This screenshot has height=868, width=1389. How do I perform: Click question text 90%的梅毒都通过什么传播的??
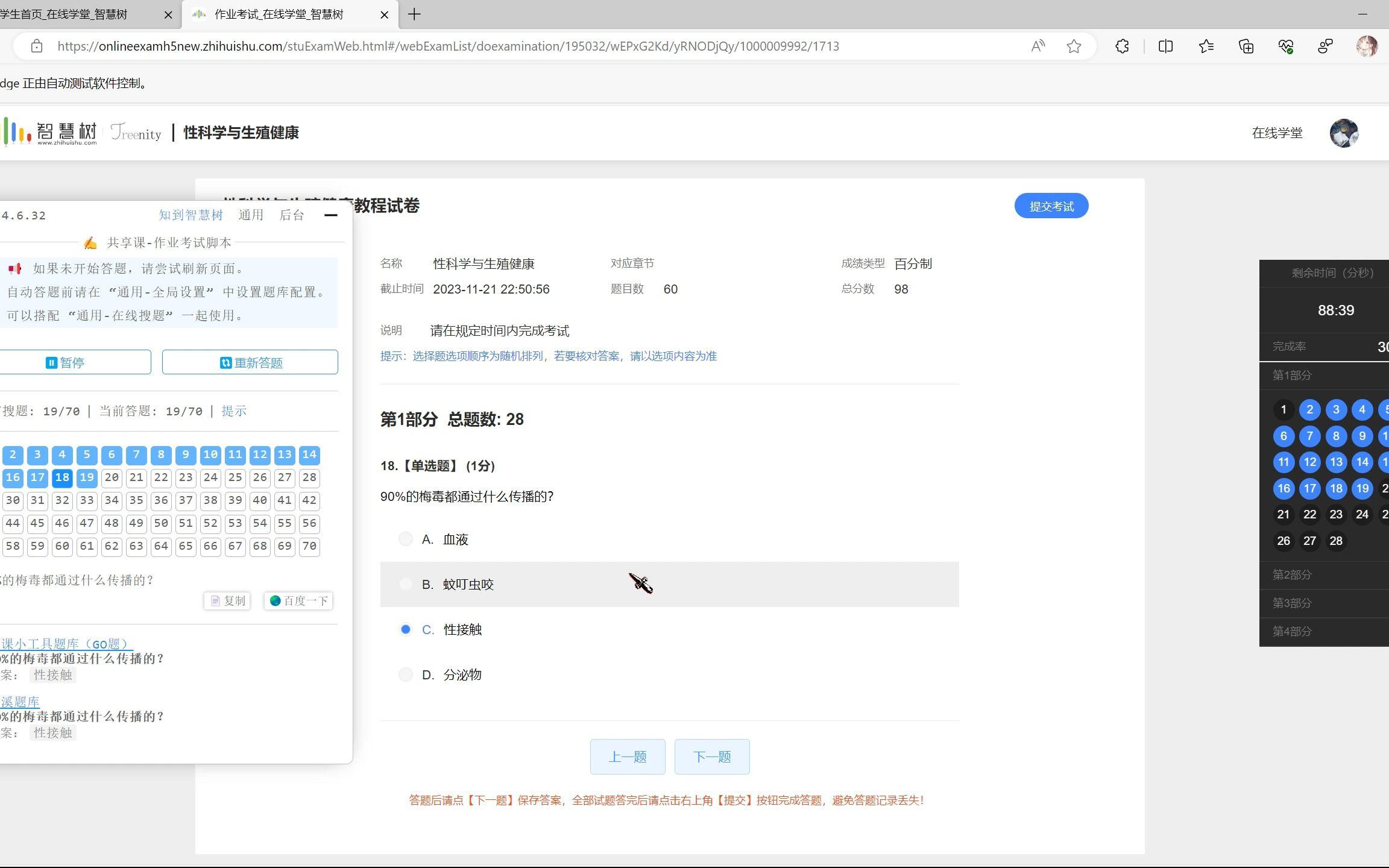click(467, 497)
